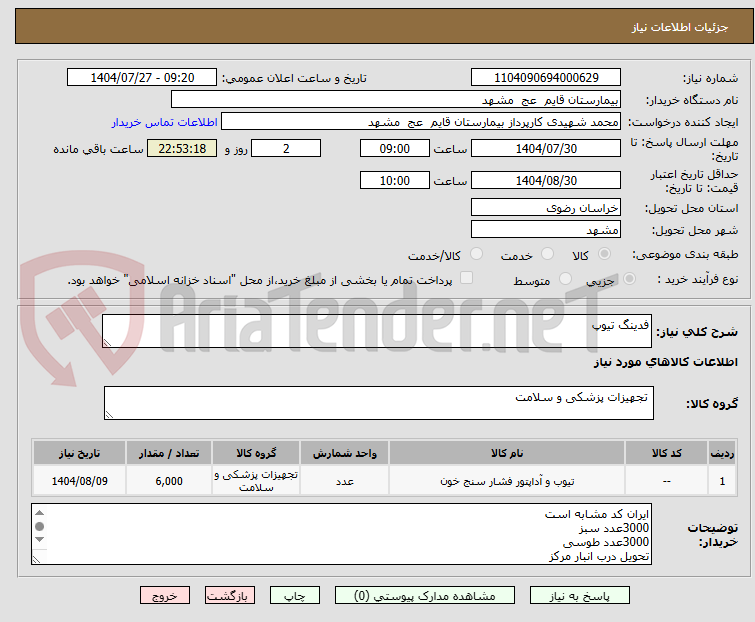Toggle the اسناد خزانه اسلامی payment checkbox
Image resolution: width=755 pixels, height=622 pixels.
click(x=466, y=278)
